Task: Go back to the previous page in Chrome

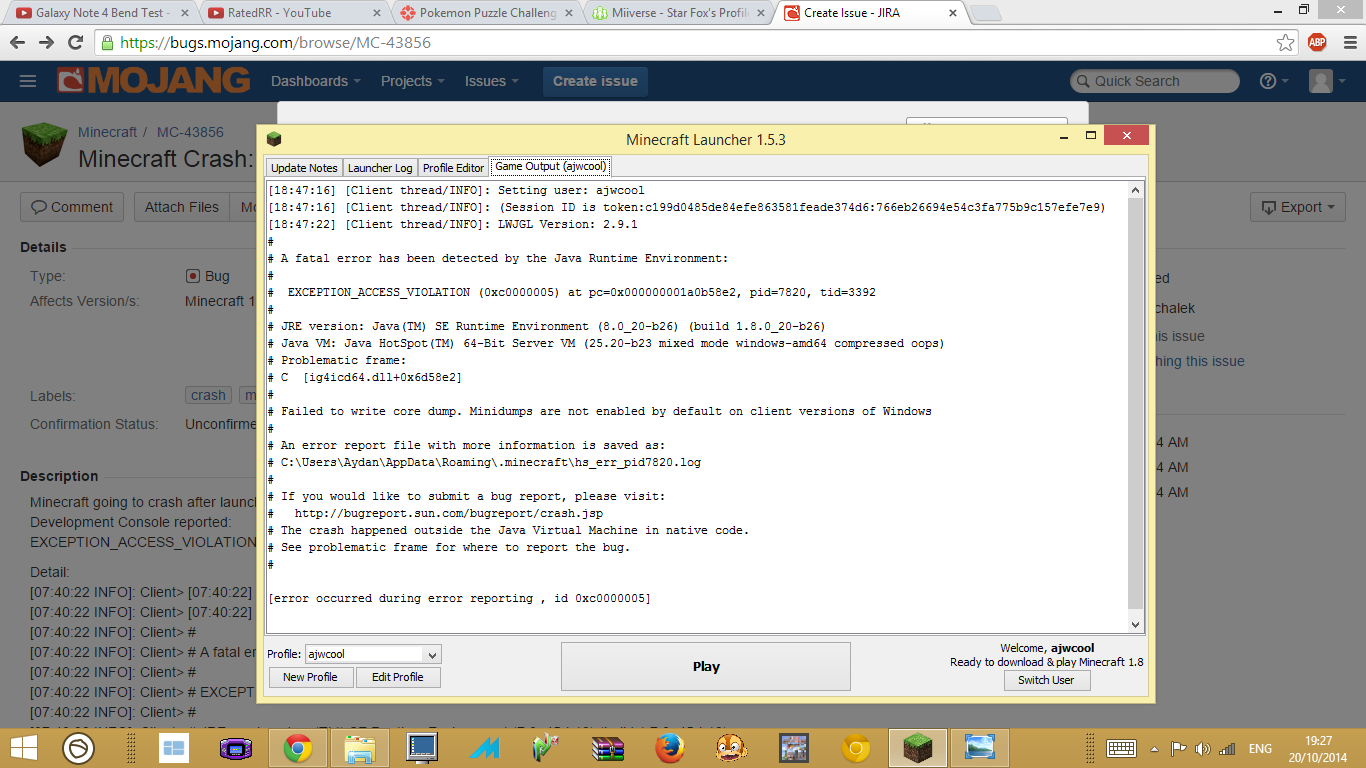Action: click(19, 43)
